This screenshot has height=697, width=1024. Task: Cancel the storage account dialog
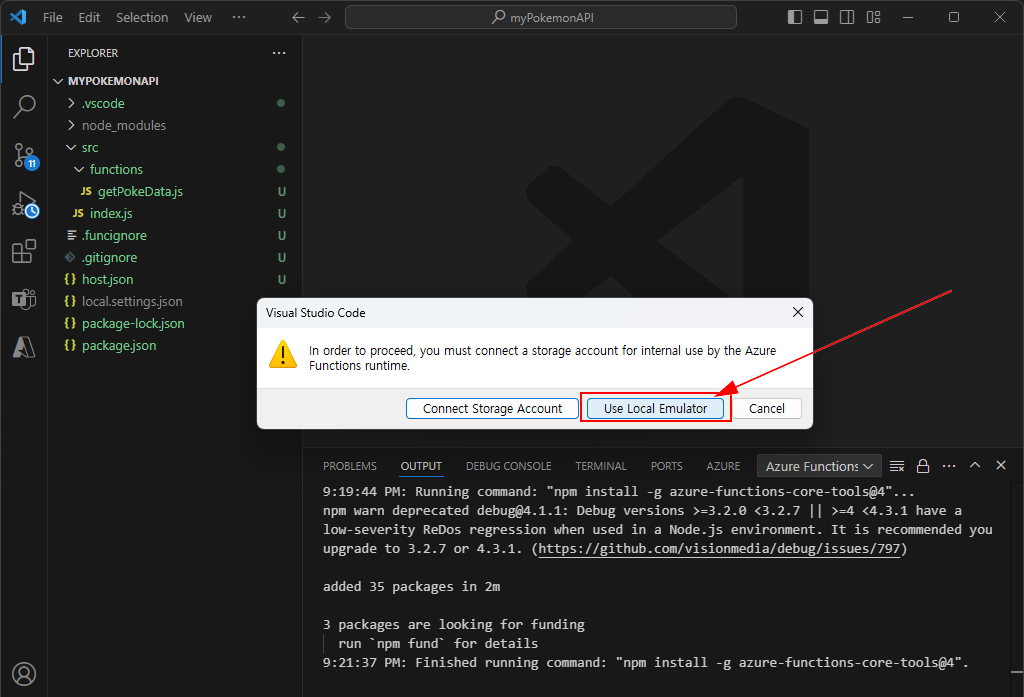(767, 408)
